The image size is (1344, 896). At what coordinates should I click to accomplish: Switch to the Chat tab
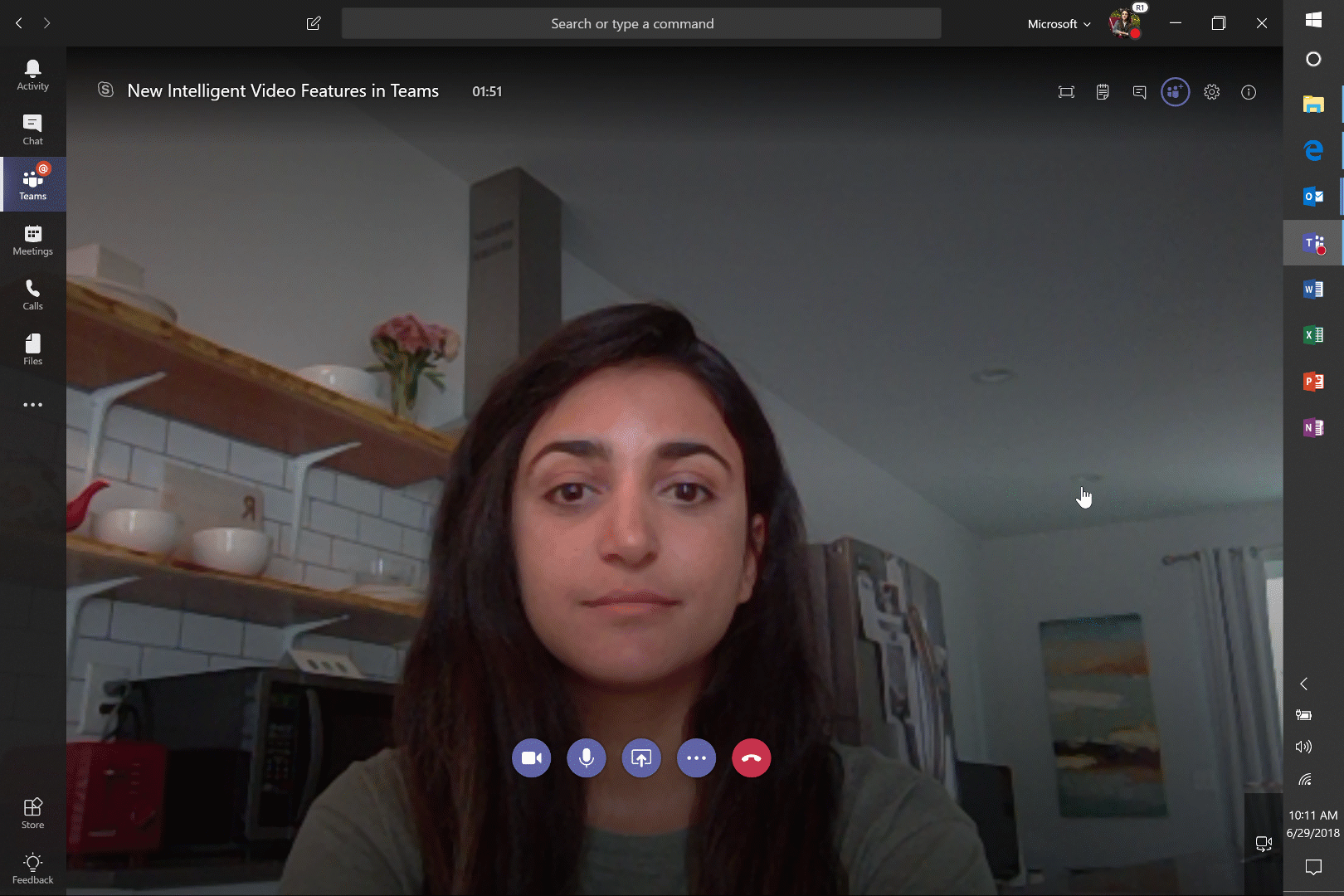pos(33,129)
